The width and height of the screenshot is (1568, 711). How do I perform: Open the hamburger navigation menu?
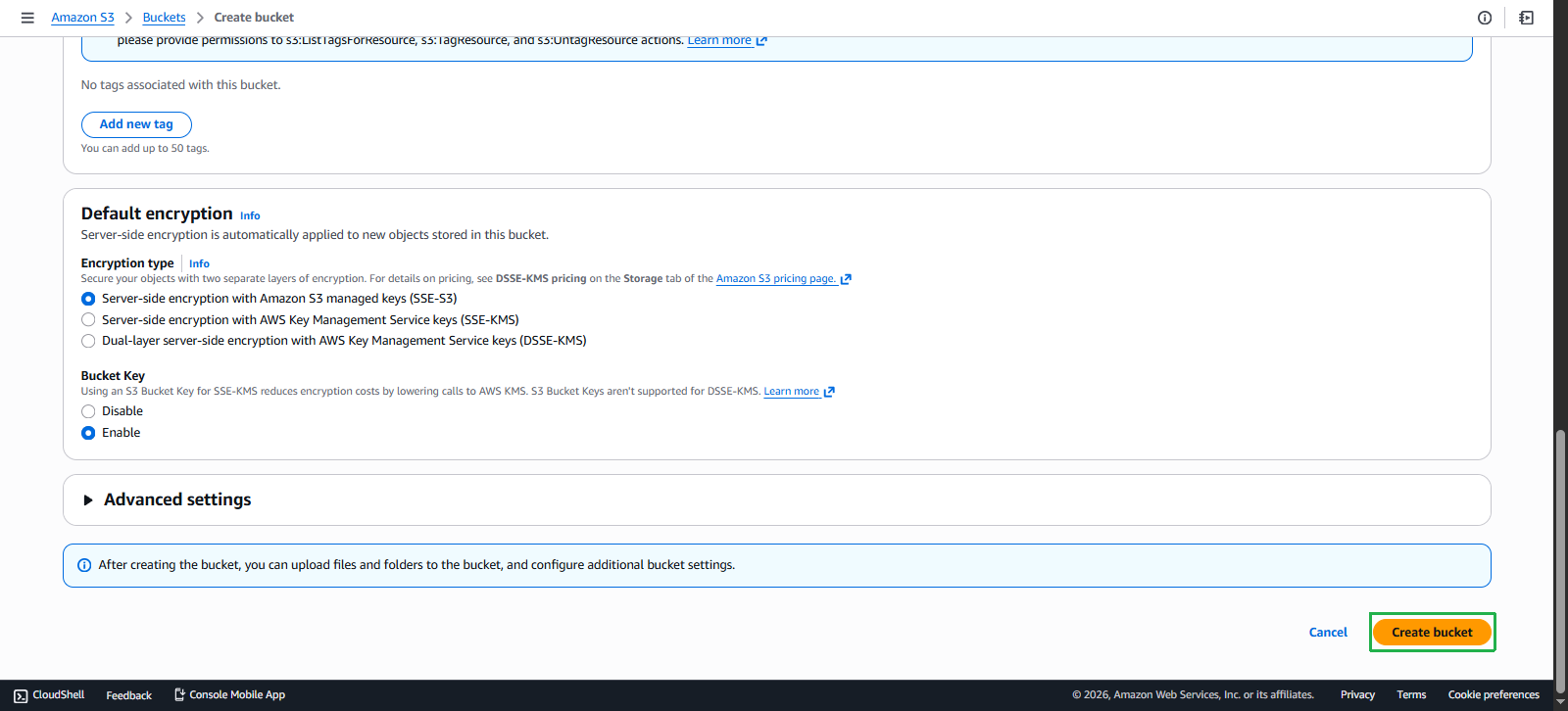pos(27,18)
